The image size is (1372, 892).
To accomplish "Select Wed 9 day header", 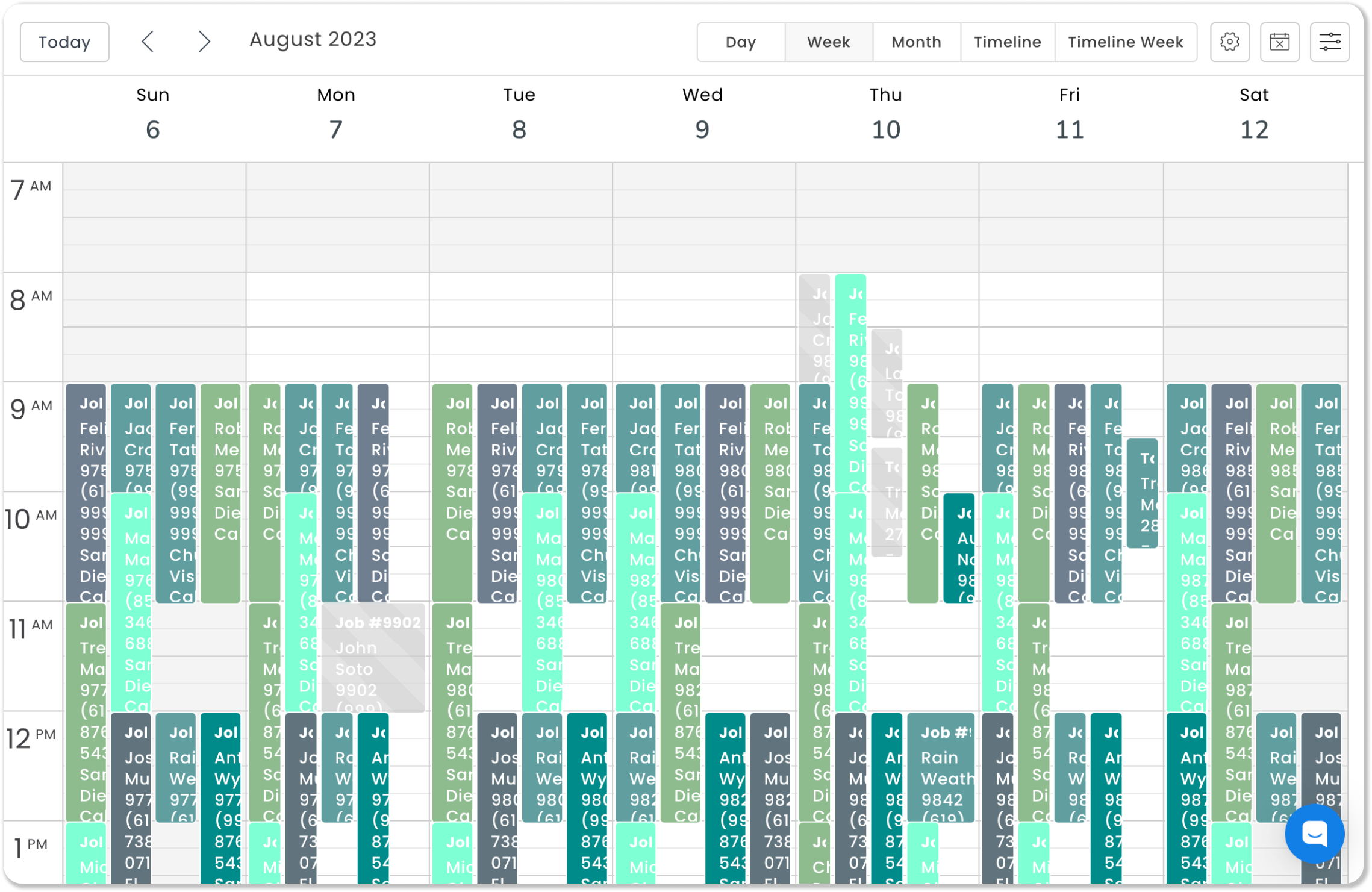I will click(x=702, y=114).
